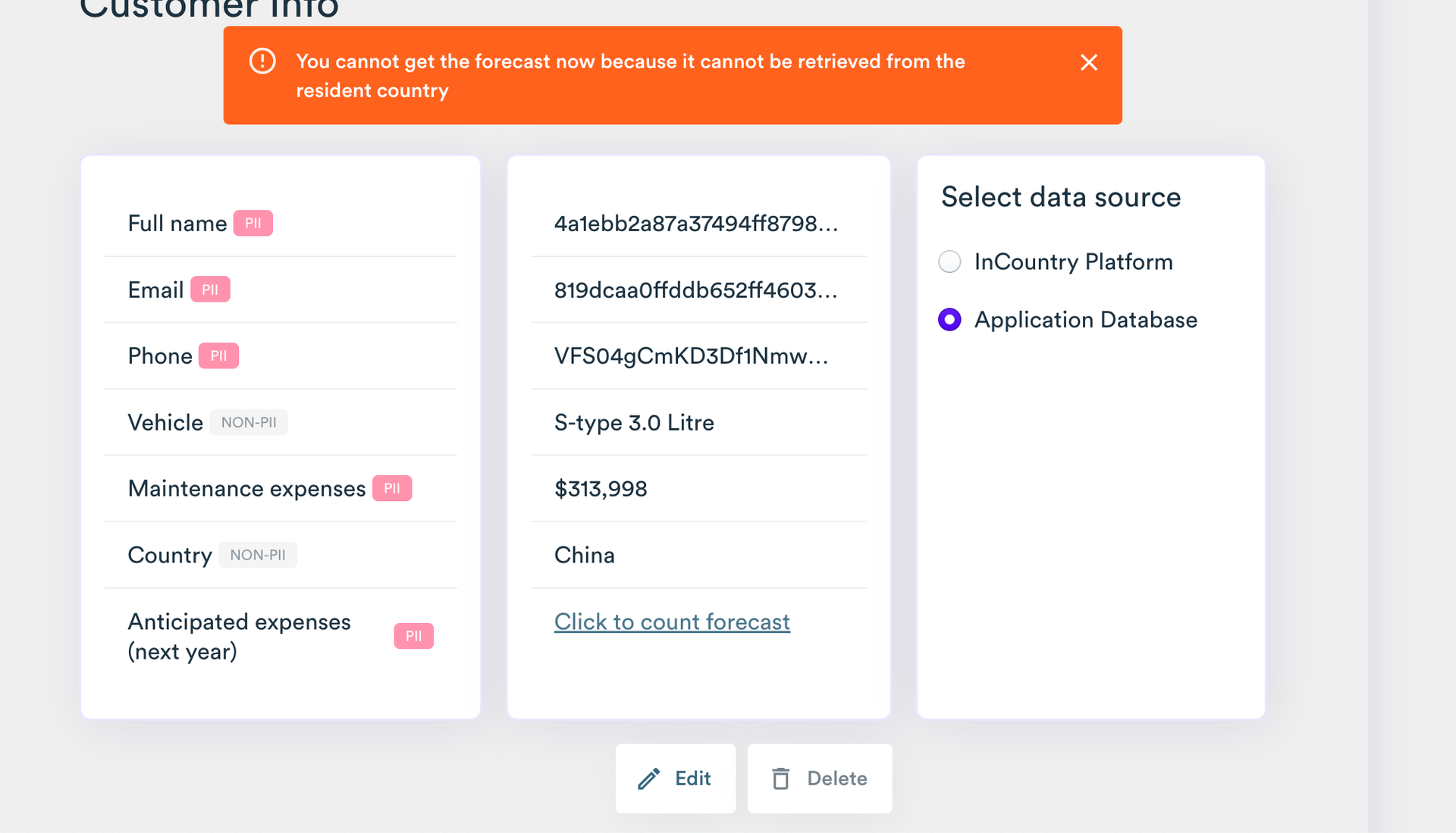Screen dimensions: 1456x833
Task: Click the PII badge next to Email
Action: [x=210, y=290]
